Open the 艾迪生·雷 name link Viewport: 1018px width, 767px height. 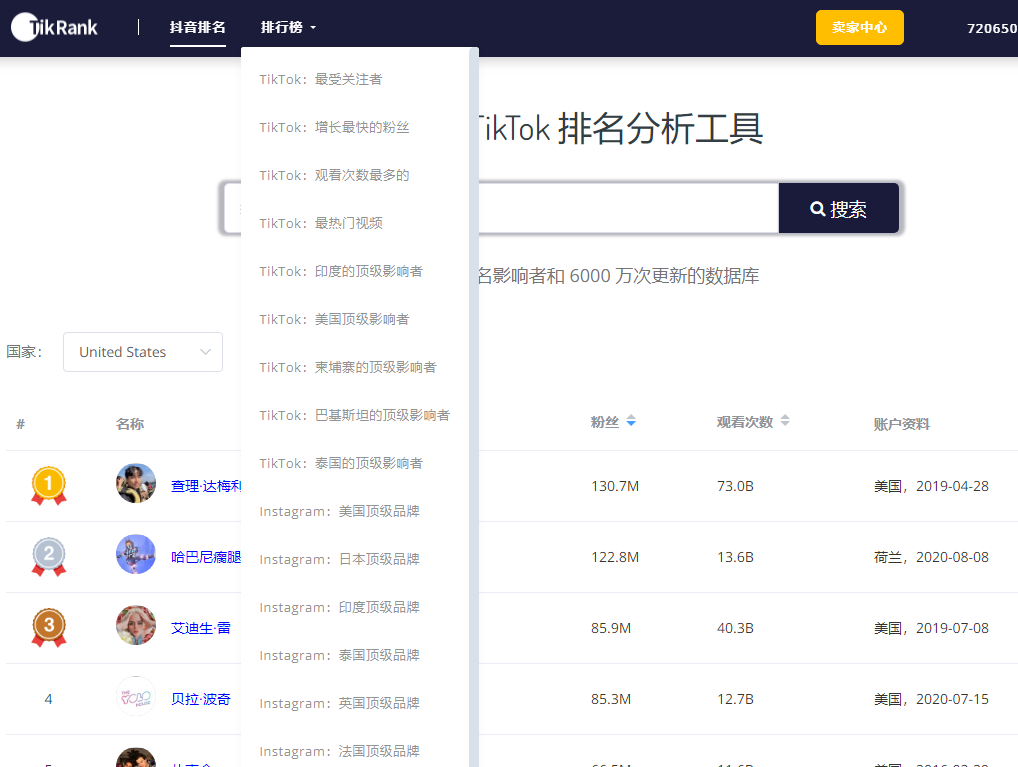201,628
